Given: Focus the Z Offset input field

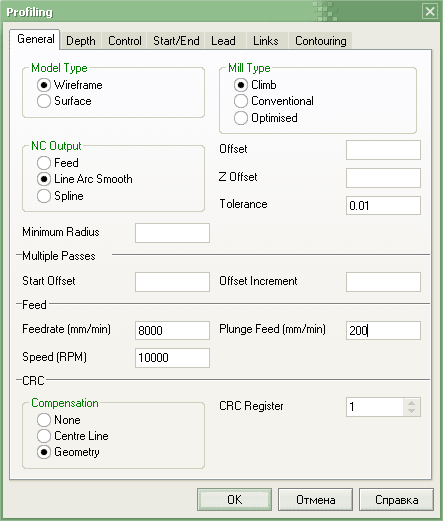Looking at the screenshot, I should (383, 178).
